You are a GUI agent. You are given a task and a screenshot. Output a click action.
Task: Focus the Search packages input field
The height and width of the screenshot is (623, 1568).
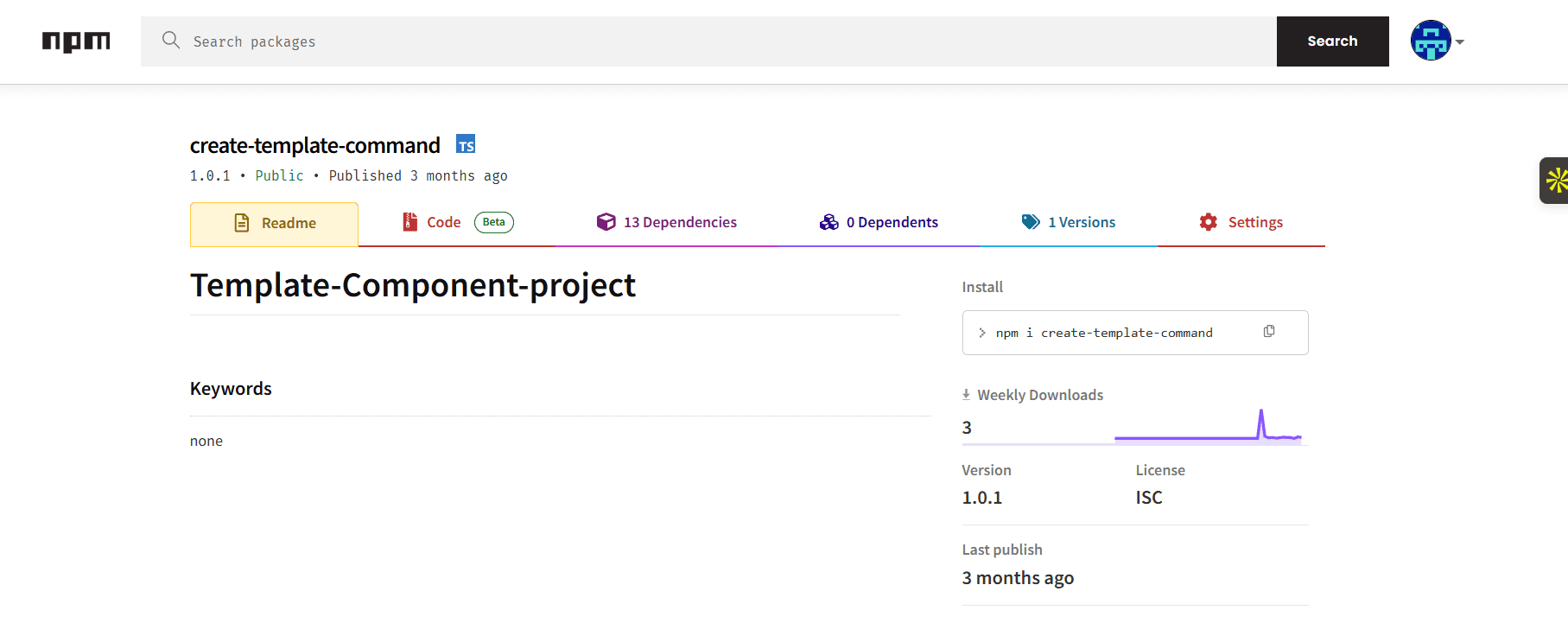708,41
